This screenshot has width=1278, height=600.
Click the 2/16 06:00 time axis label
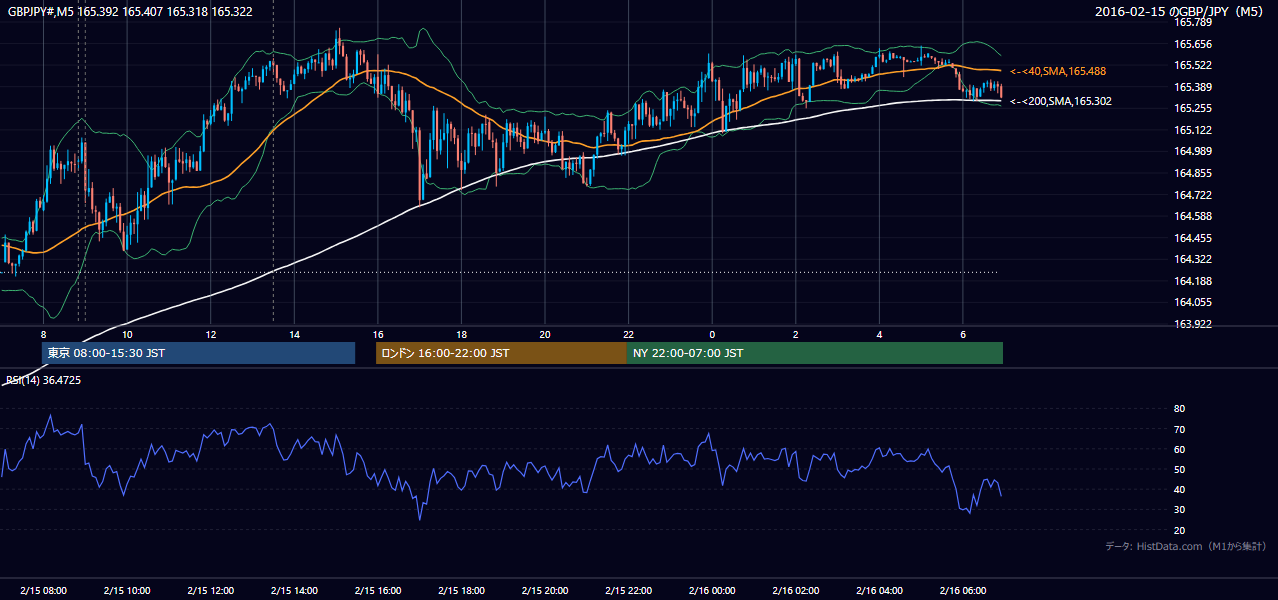pyautogui.click(x=963, y=591)
